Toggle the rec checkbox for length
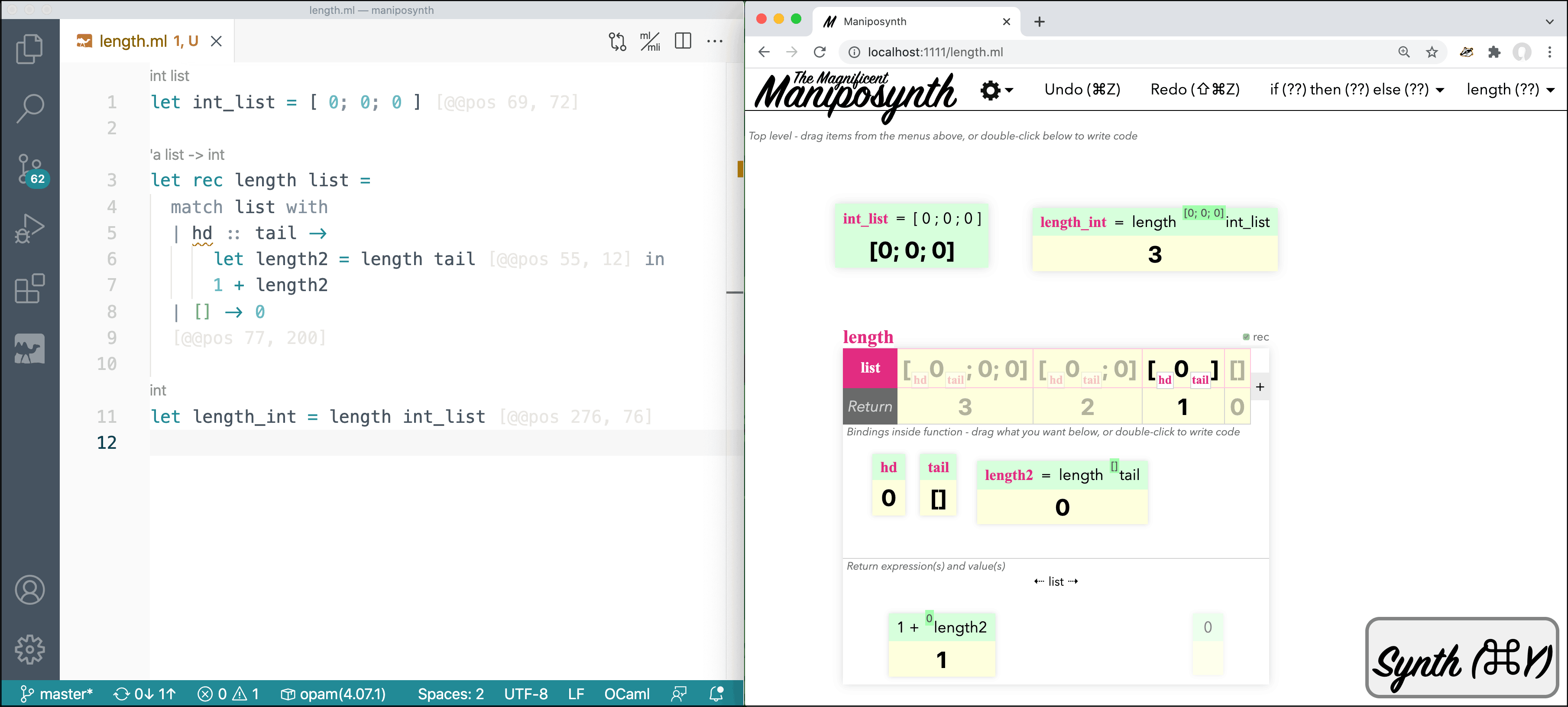This screenshot has height=707, width=1568. (1246, 337)
